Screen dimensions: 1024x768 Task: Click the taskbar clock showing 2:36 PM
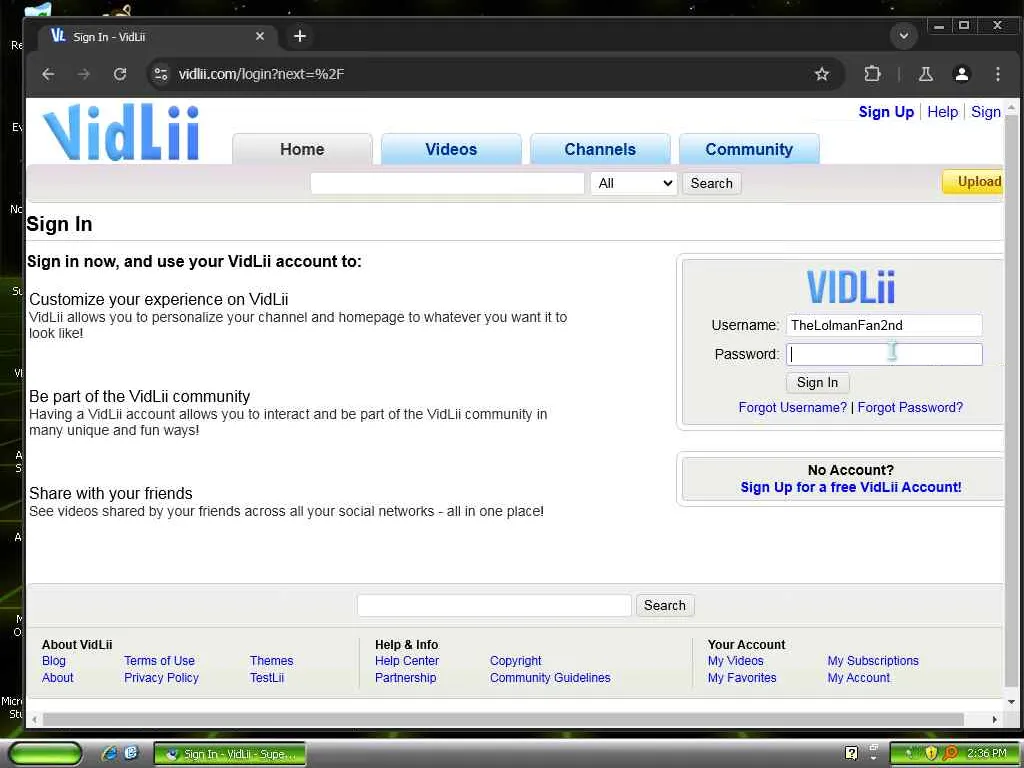click(x=986, y=754)
